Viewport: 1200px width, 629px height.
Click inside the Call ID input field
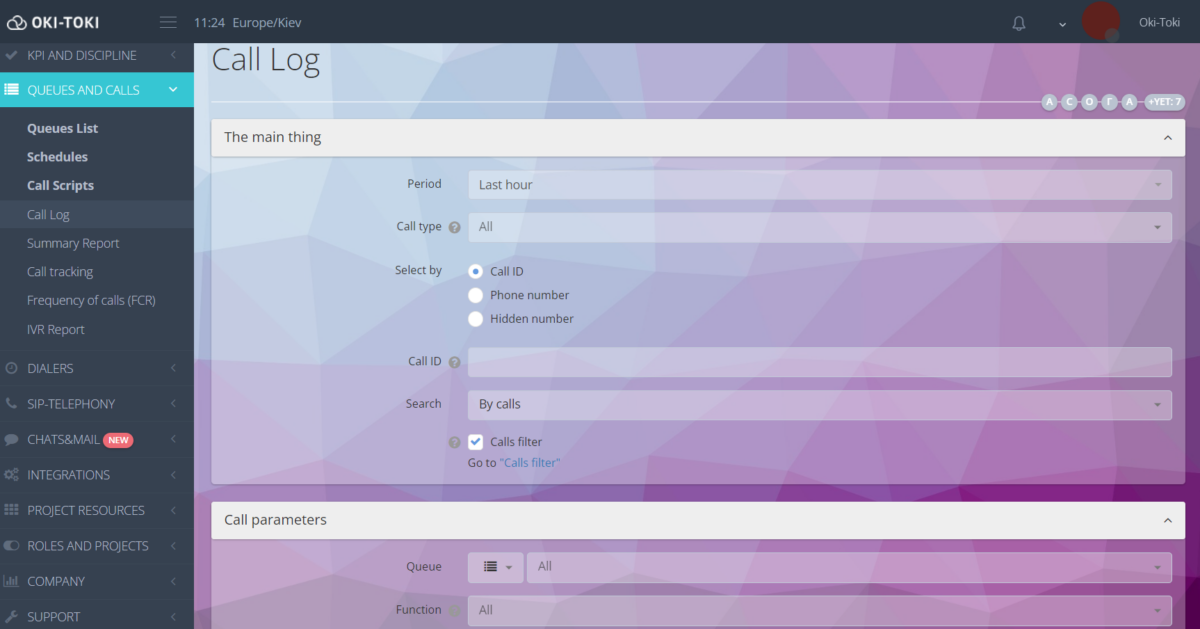pyautogui.click(x=819, y=361)
